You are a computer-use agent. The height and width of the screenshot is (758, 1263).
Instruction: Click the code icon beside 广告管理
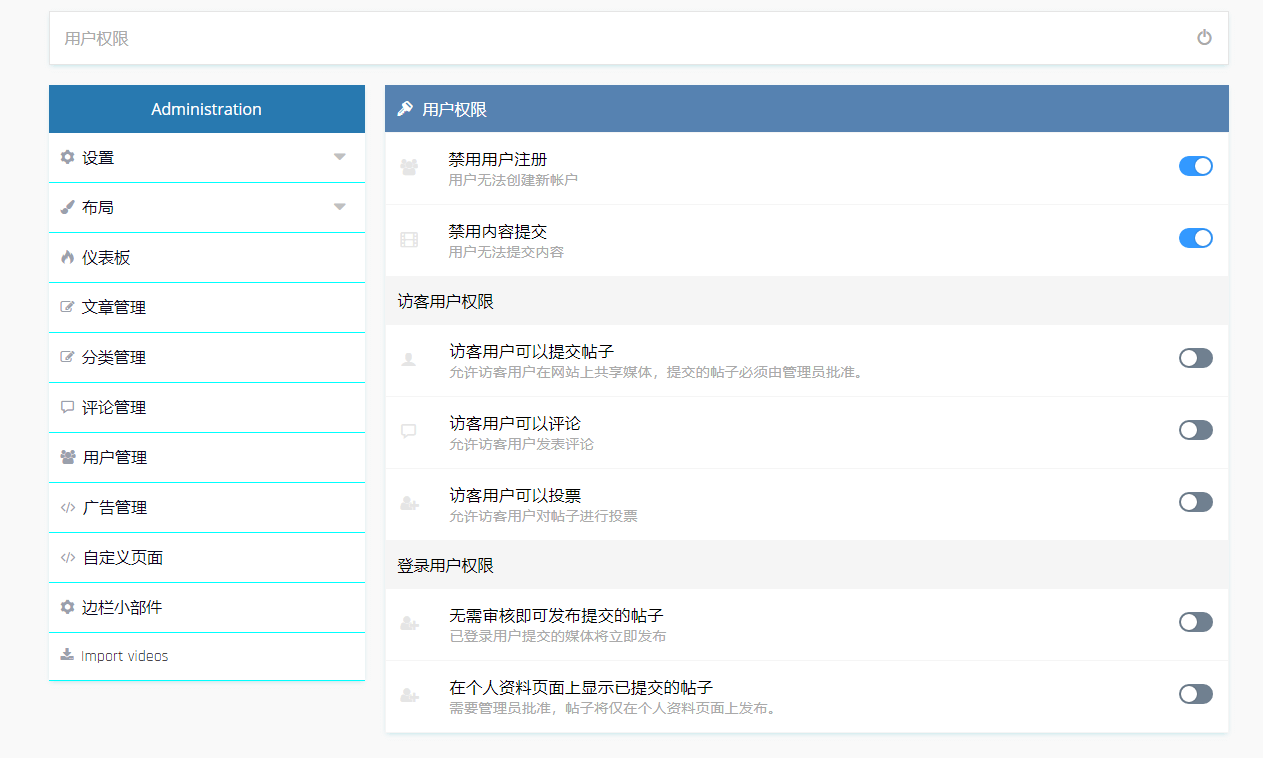point(67,507)
